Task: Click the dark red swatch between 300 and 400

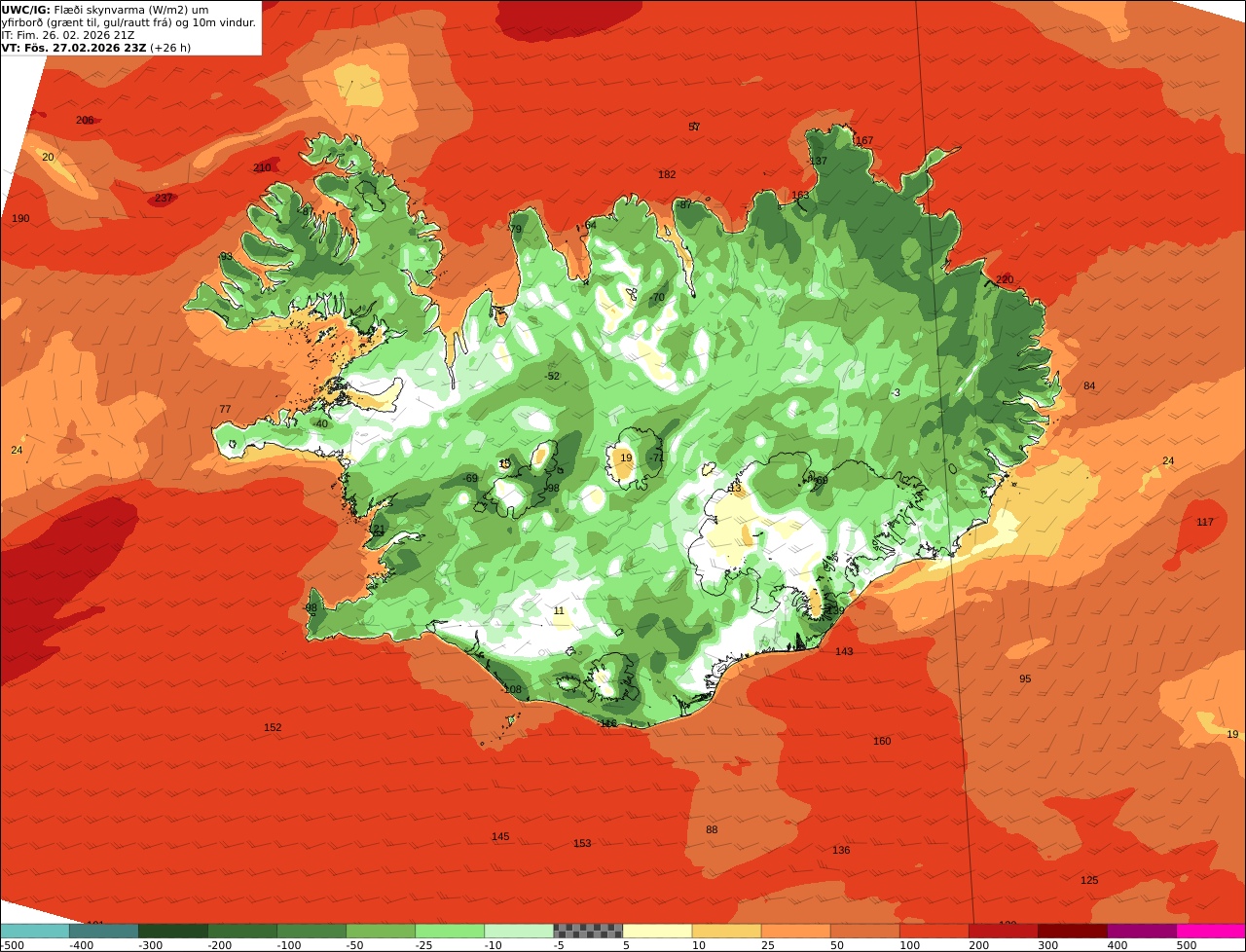Action: [1073, 931]
